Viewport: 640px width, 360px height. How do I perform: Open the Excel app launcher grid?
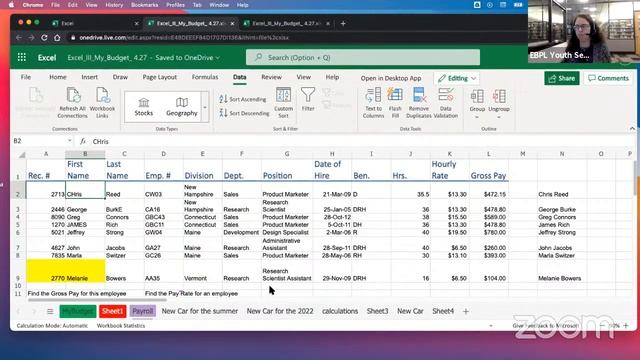click(22, 58)
